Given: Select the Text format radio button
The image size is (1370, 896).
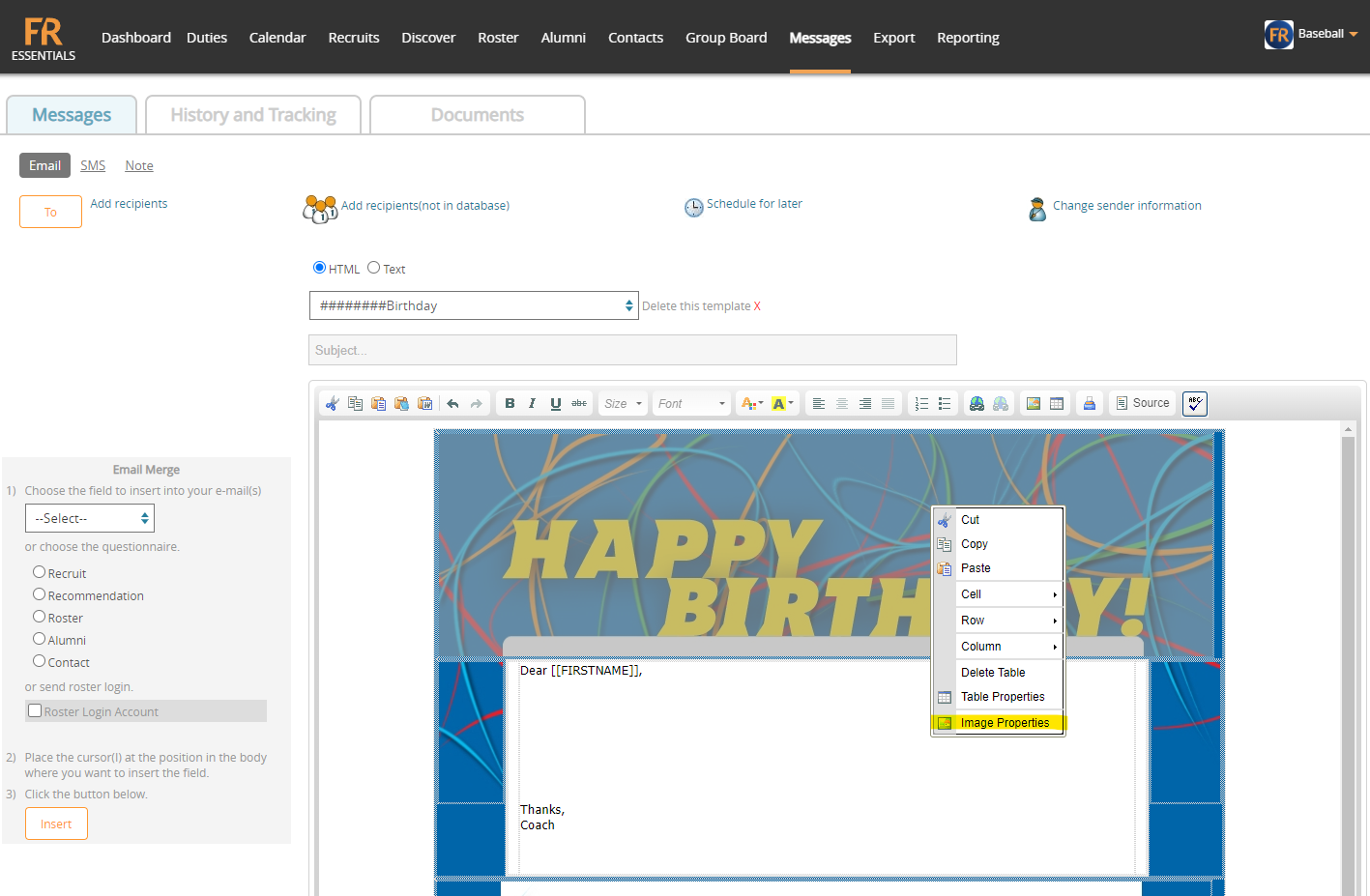Looking at the screenshot, I should pyautogui.click(x=373, y=268).
